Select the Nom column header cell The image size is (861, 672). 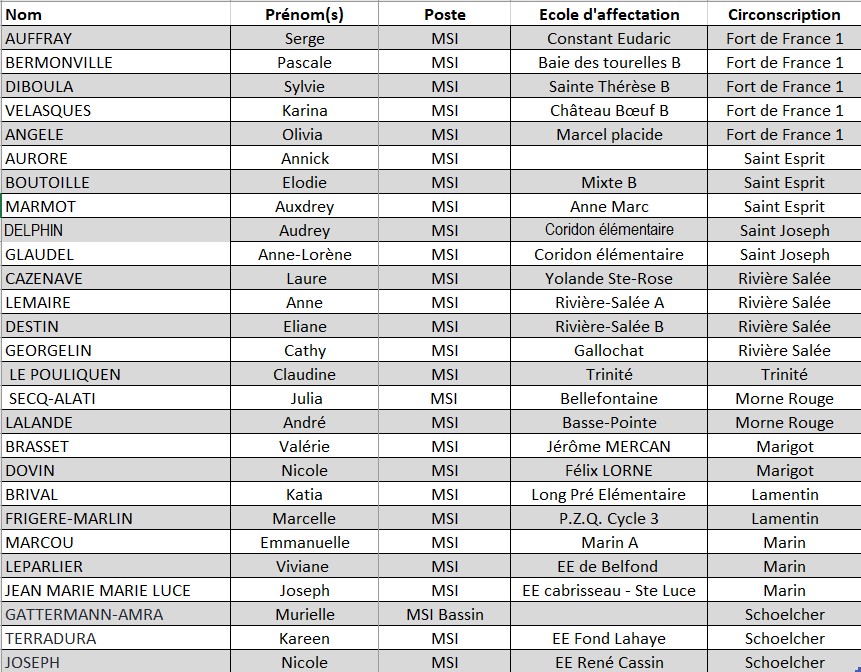tap(116, 14)
